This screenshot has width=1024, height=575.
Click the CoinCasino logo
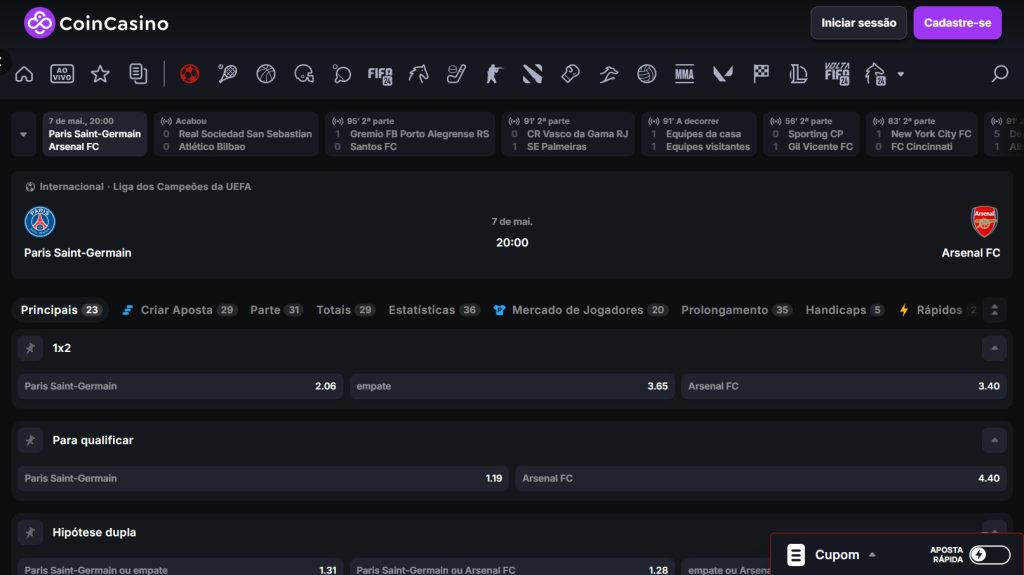[x=97, y=23]
